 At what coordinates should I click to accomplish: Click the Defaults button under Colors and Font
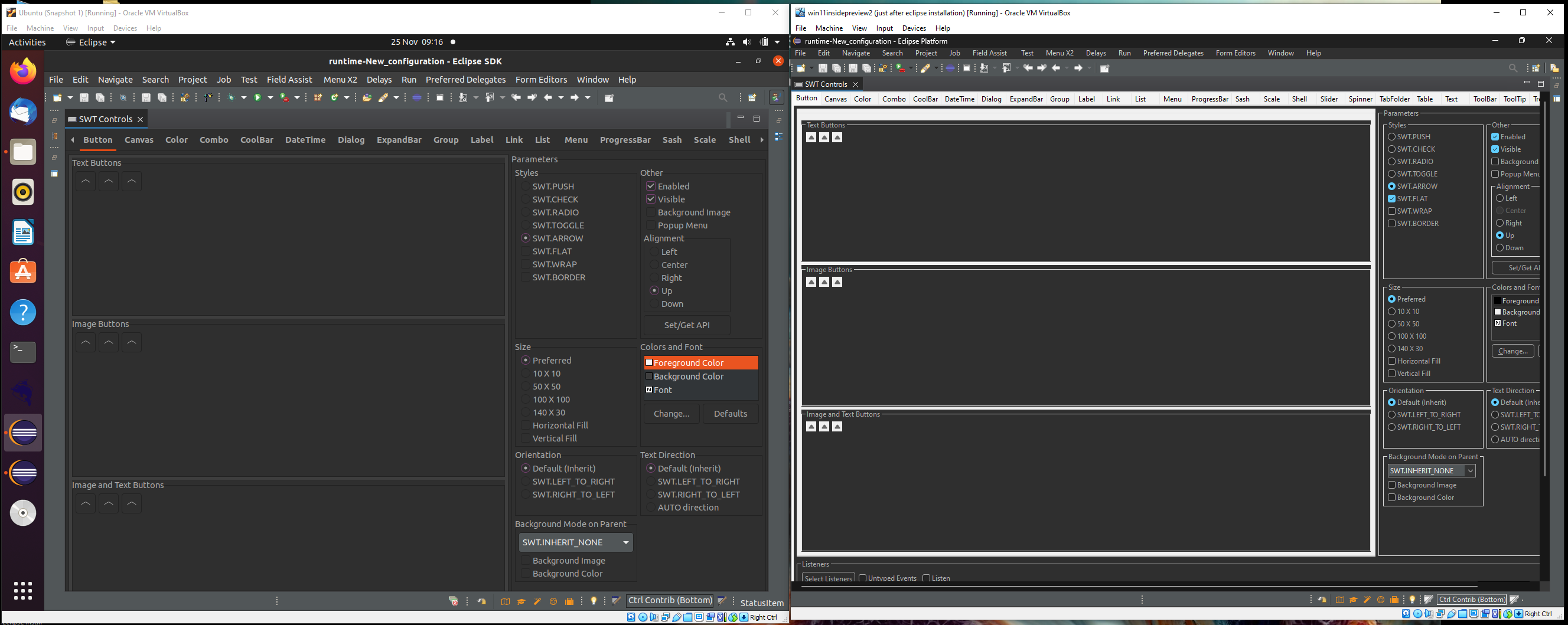(x=730, y=413)
